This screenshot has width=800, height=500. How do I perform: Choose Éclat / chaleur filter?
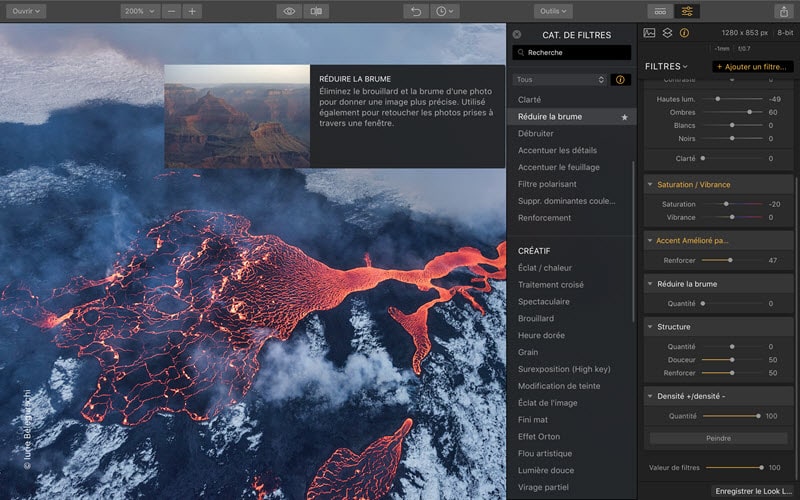point(544,267)
